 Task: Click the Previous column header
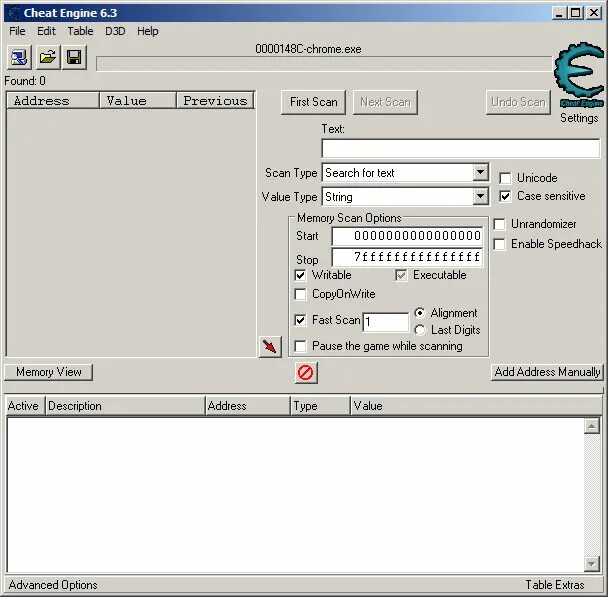[215, 101]
